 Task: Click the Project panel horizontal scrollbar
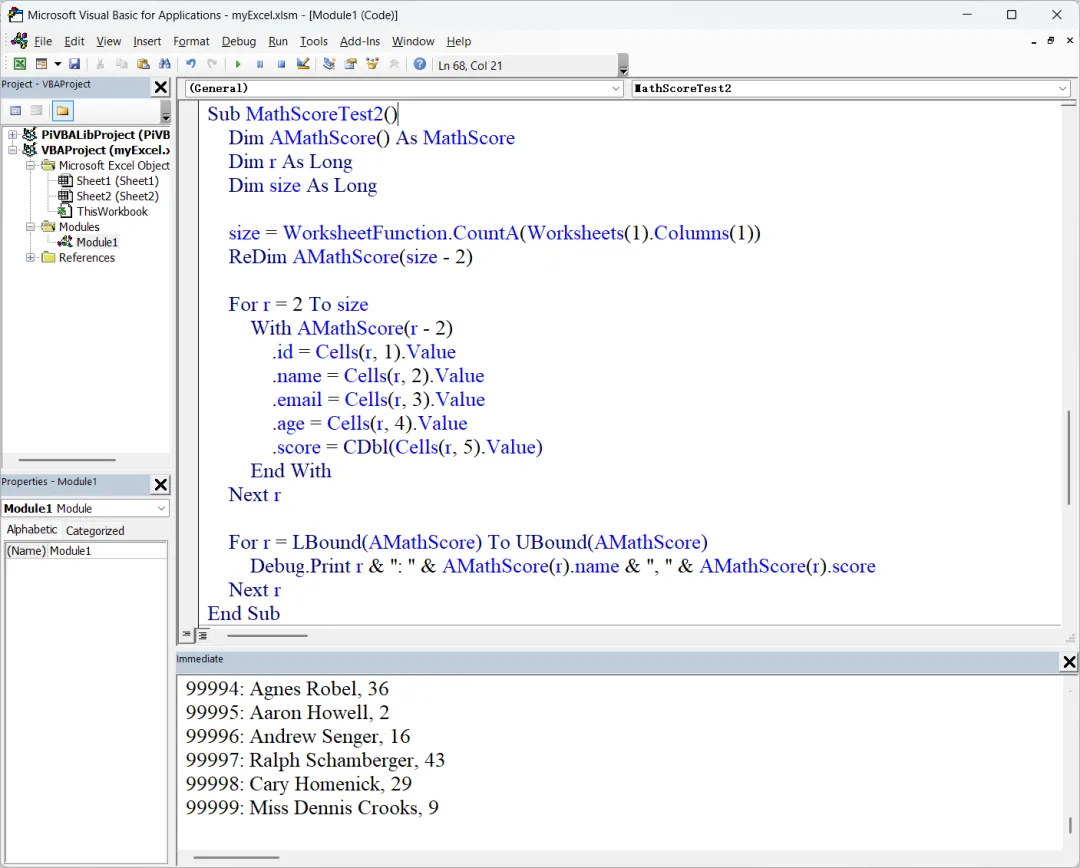click(x=67, y=459)
